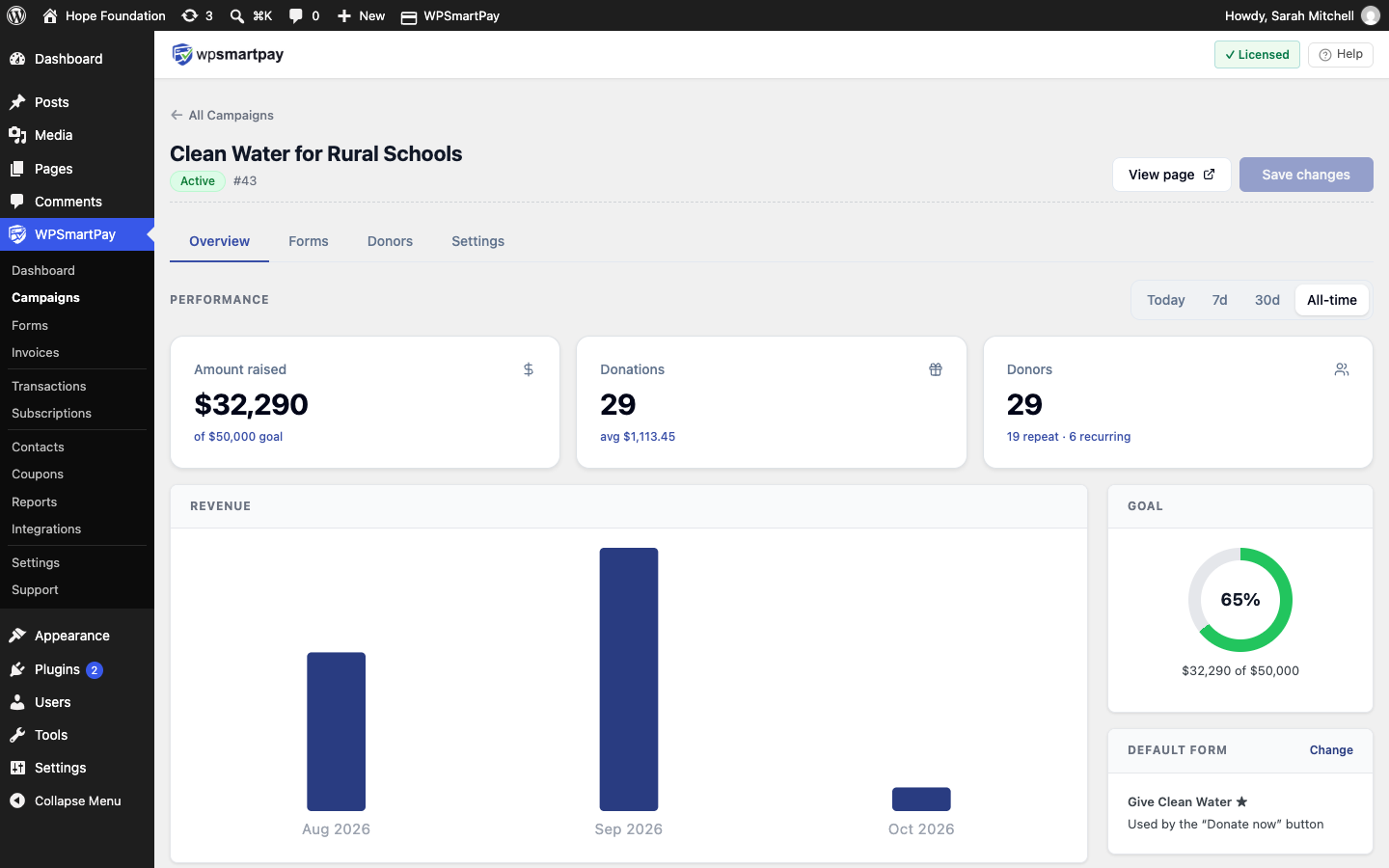Screen dimensions: 1389x868
Task: Open the updates icon showing 3
Action: 198,15
